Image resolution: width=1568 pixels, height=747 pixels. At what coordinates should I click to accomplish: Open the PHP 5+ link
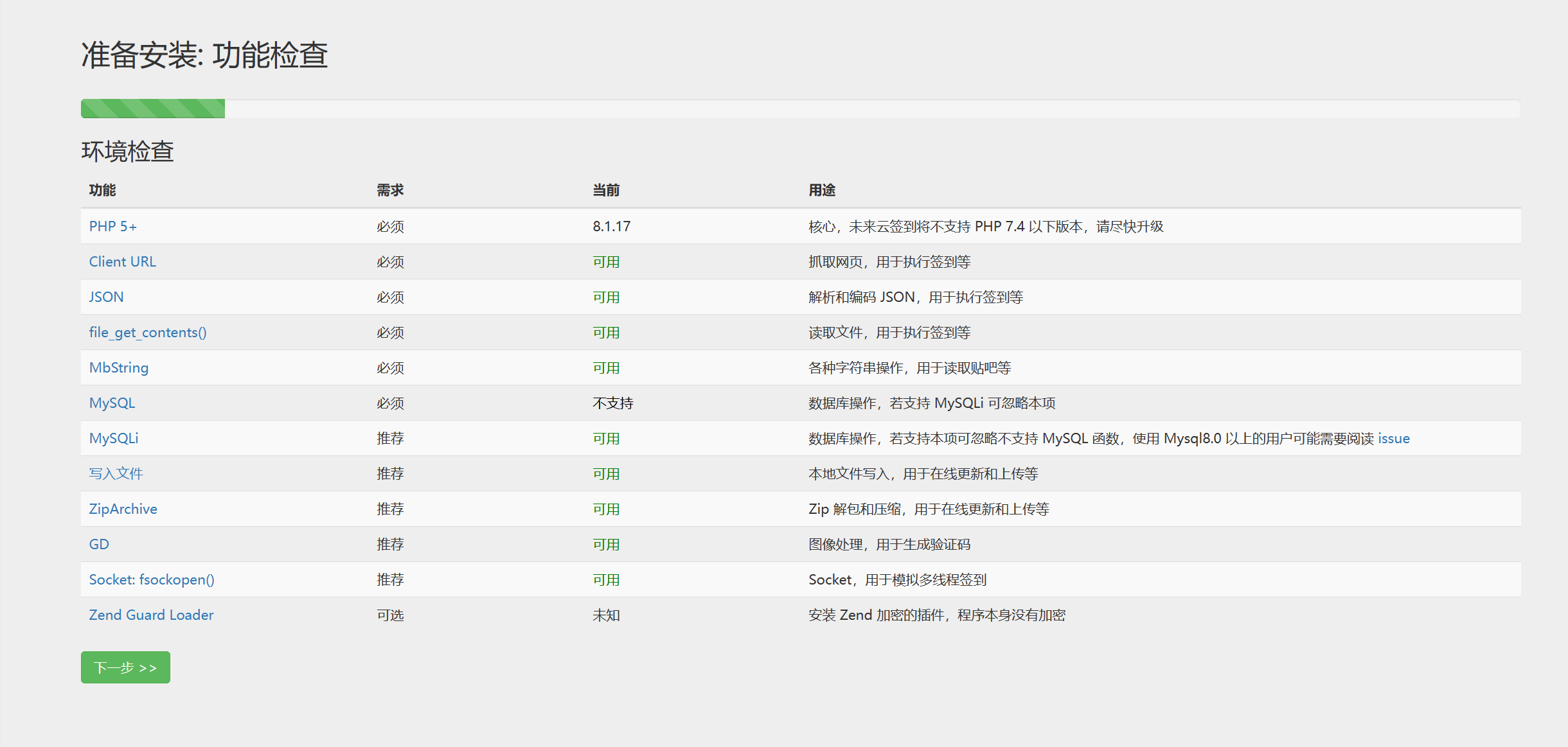pos(112,226)
